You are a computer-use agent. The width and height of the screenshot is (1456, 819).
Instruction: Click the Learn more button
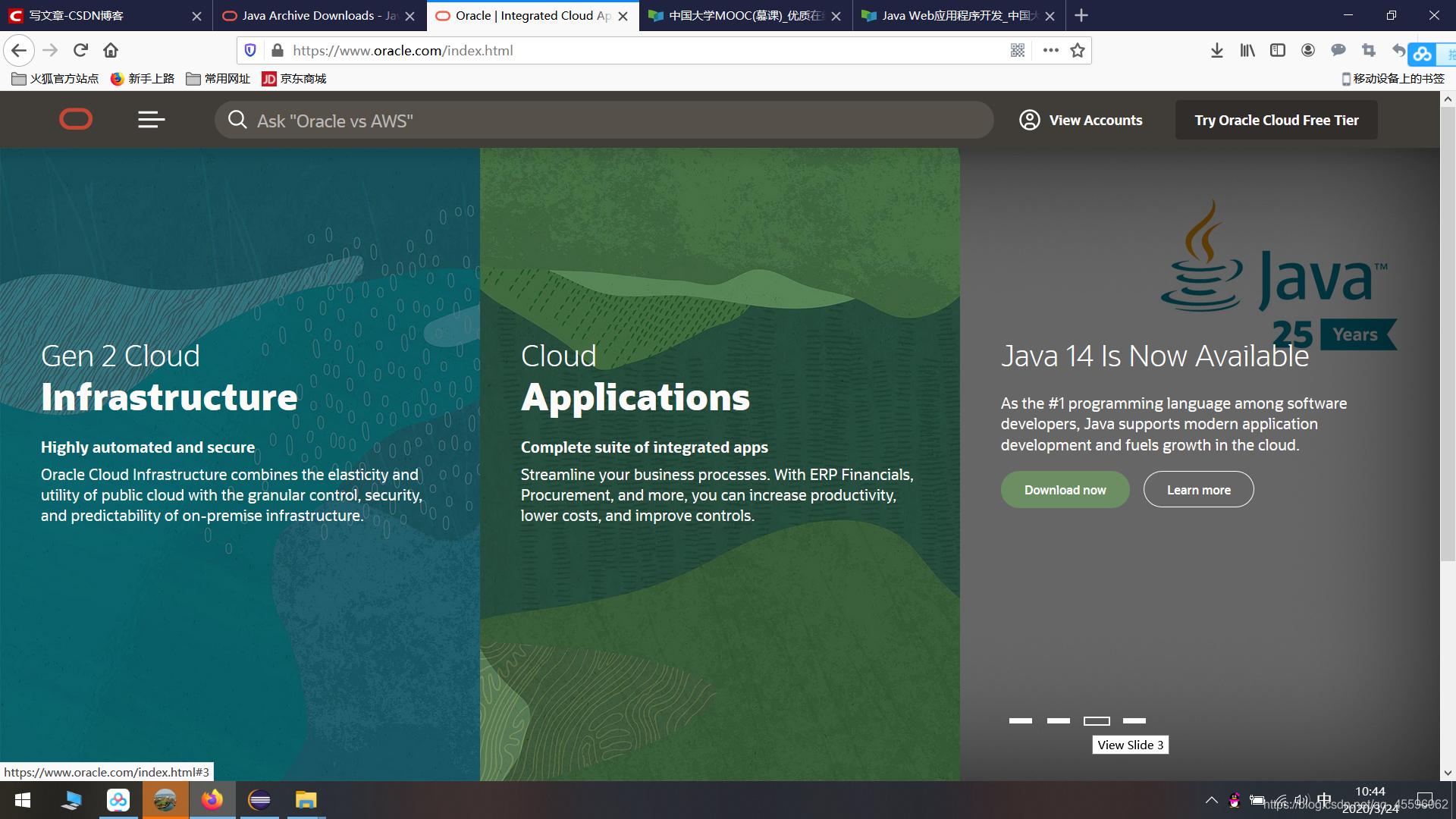click(1198, 490)
